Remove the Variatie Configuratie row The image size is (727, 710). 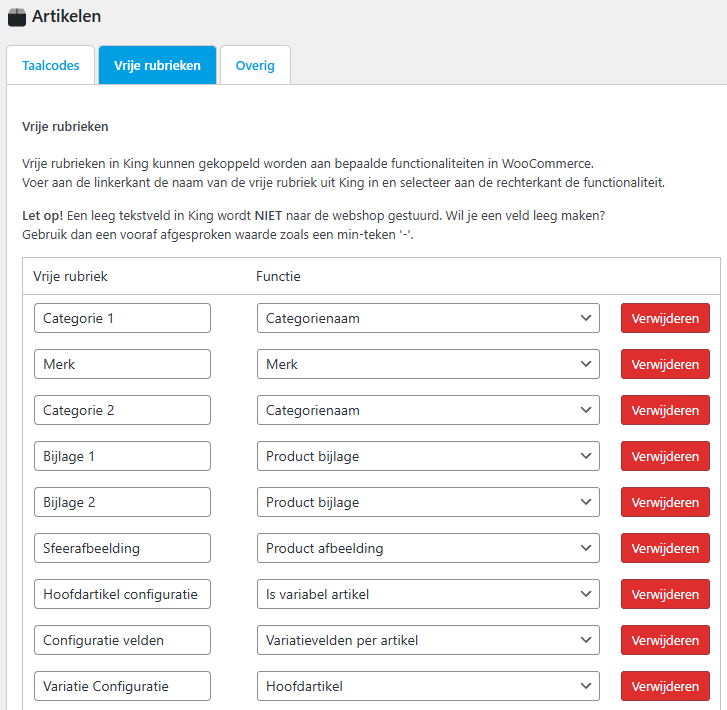[x=665, y=686]
